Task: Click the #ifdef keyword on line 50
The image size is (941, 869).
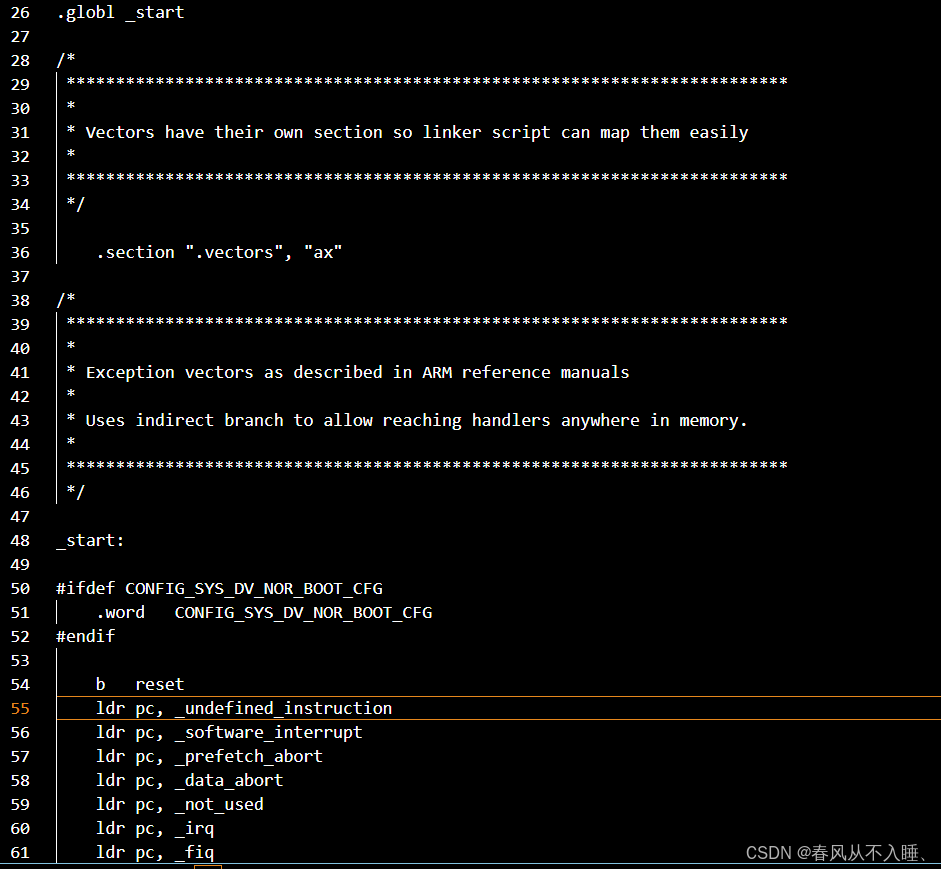Action: (x=84, y=588)
